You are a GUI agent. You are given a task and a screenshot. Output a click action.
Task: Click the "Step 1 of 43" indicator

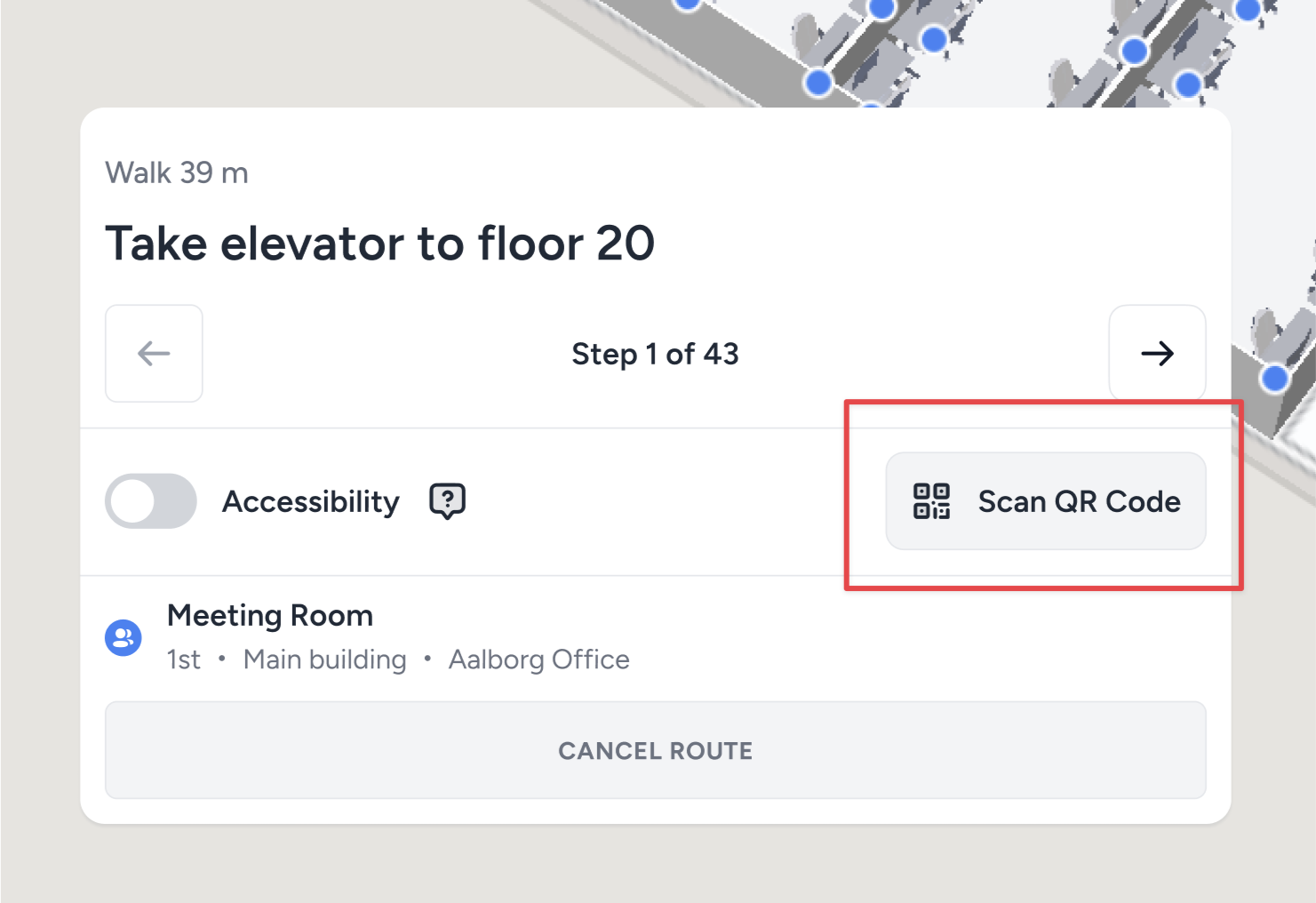pyautogui.click(x=655, y=354)
